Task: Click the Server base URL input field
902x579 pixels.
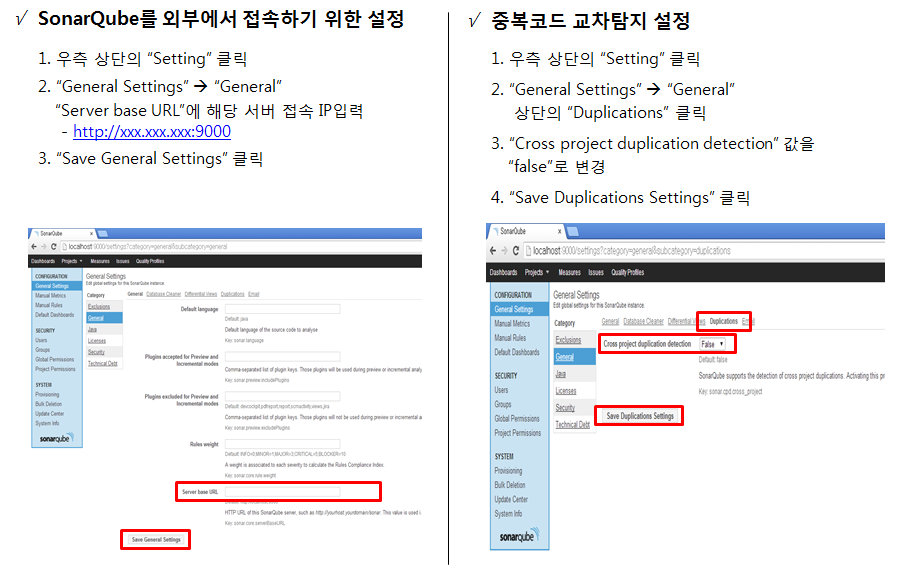Action: (282, 492)
